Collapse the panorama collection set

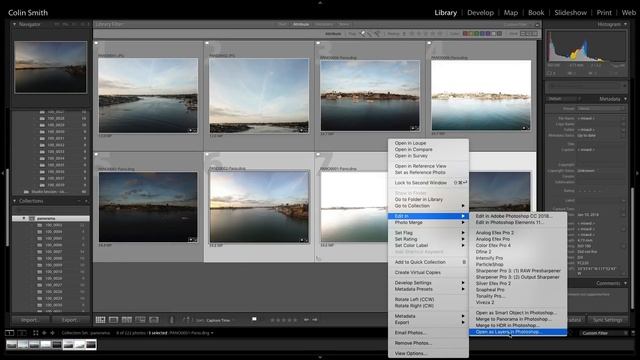[x=24, y=218]
